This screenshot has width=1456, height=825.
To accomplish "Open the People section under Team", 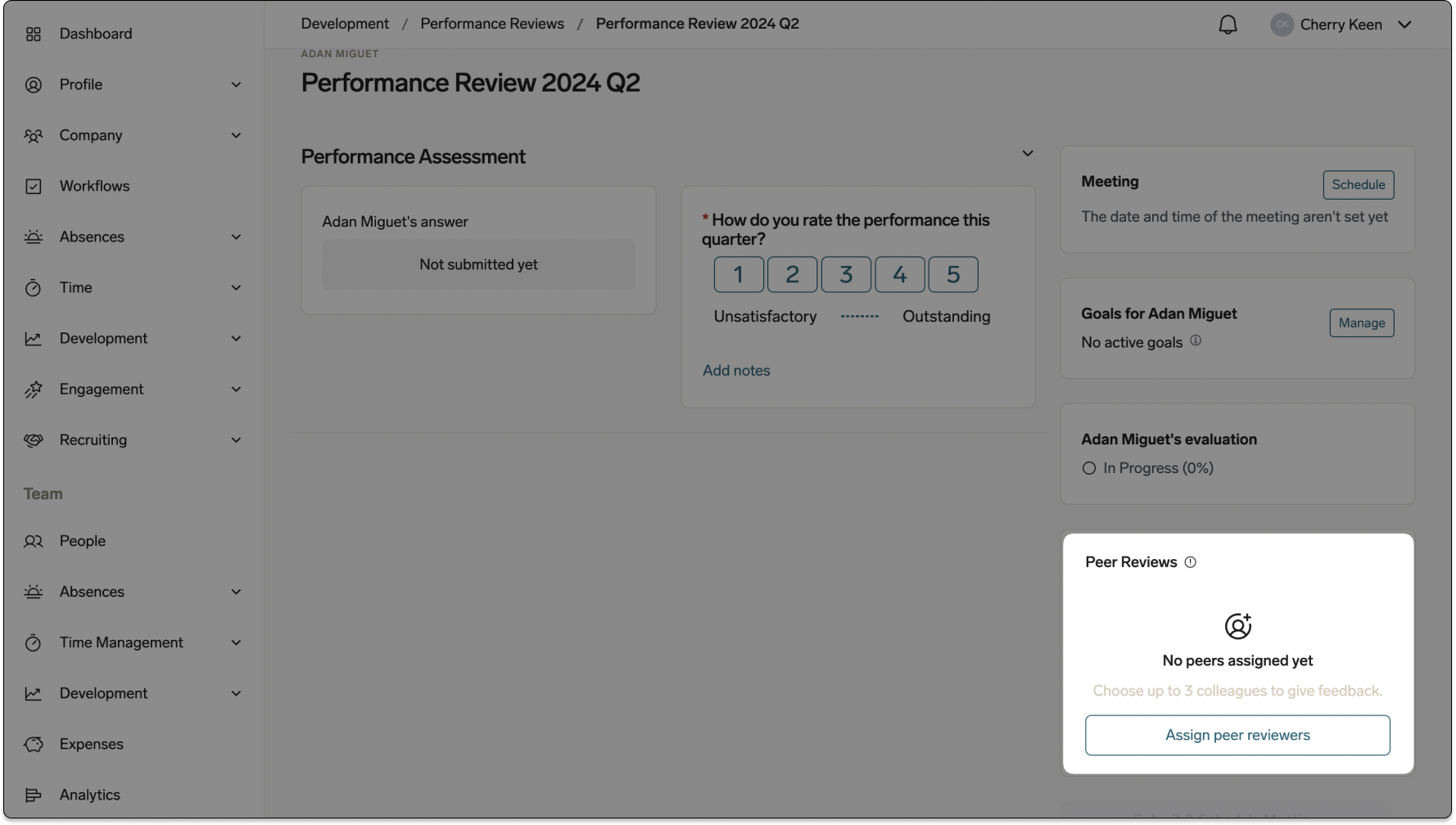I will 82,541.
